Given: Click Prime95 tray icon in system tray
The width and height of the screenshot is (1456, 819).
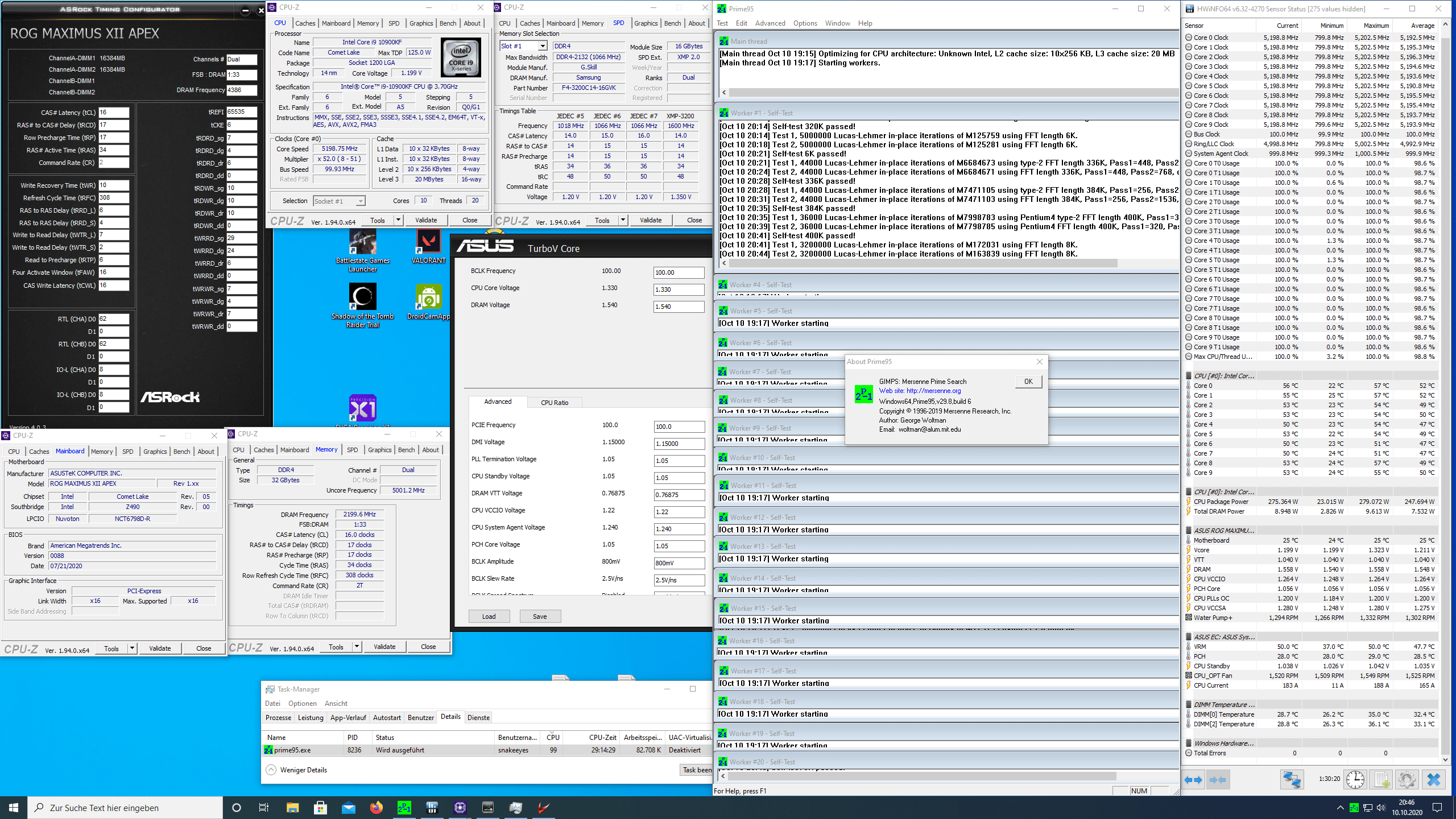Looking at the screenshot, I should tap(1354, 808).
